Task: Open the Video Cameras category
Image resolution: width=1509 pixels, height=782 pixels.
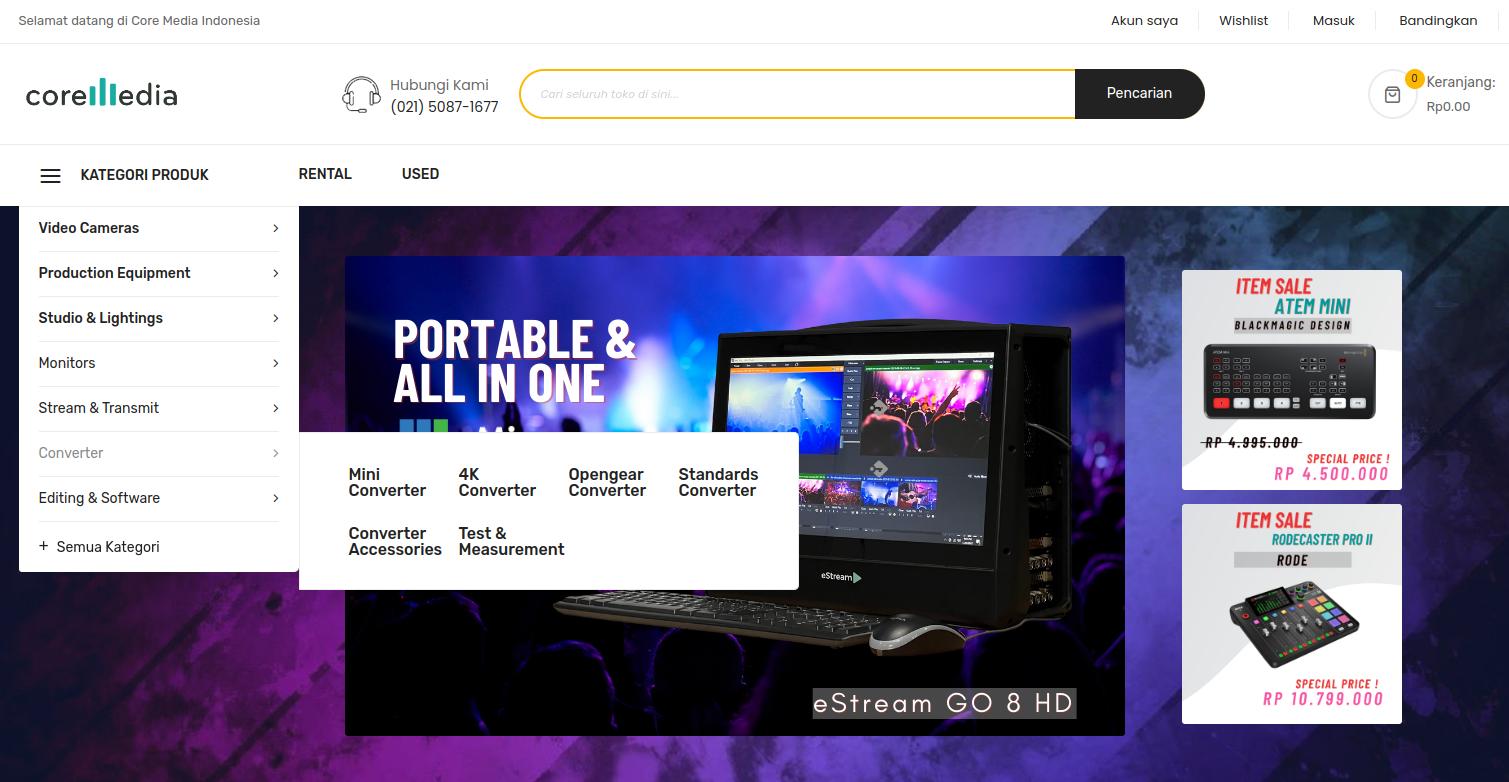Action: (89, 228)
